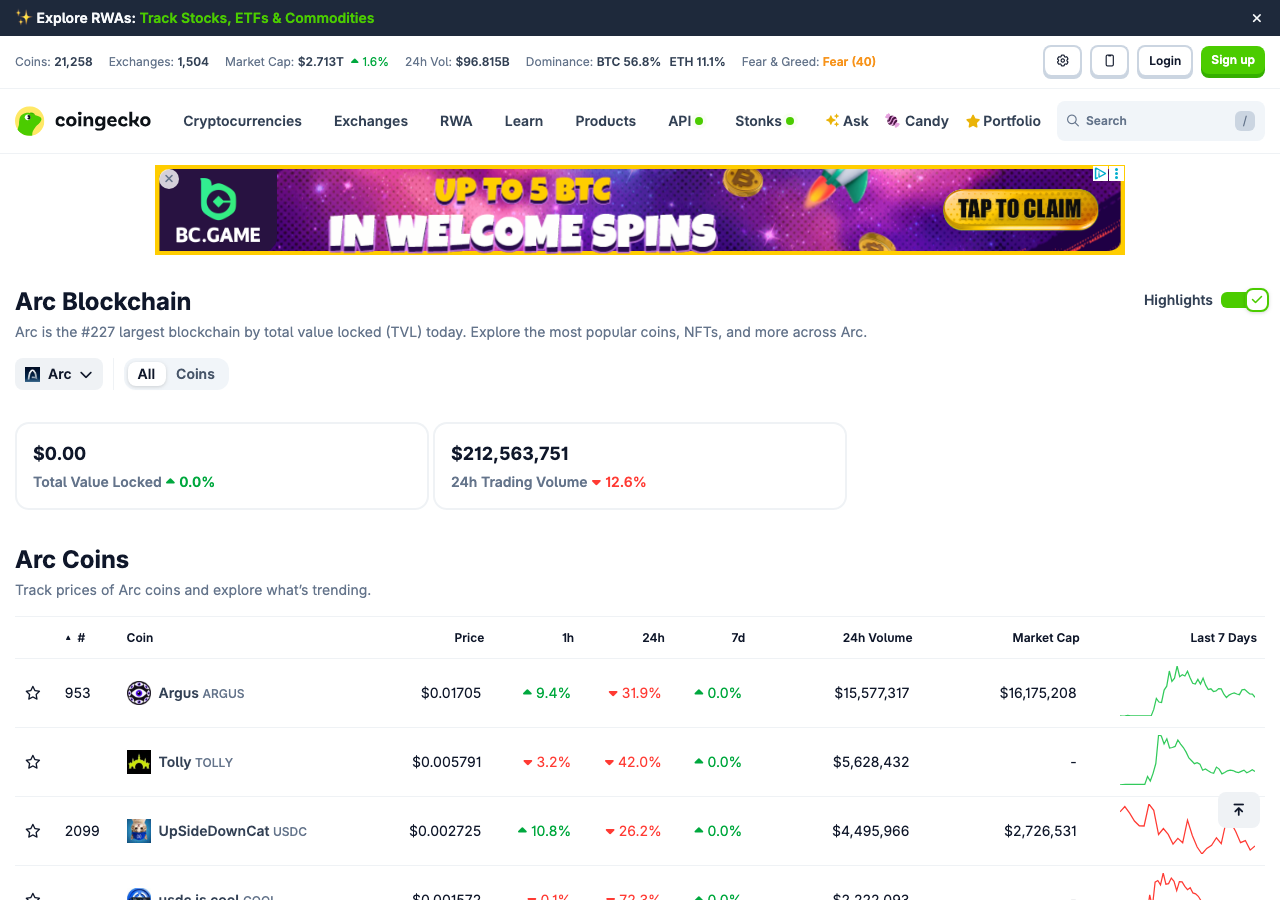
Task: Click the CoinGecko logo
Action: [83, 121]
